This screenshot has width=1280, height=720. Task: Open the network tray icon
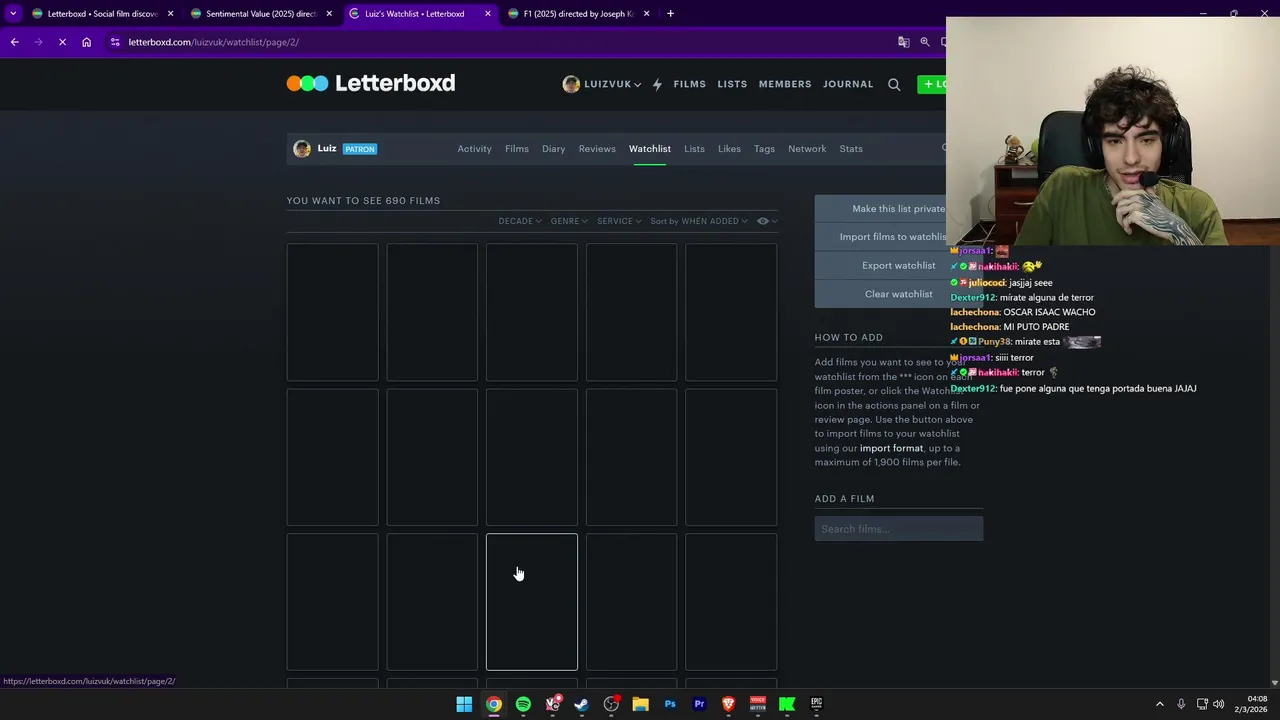coord(1201,704)
